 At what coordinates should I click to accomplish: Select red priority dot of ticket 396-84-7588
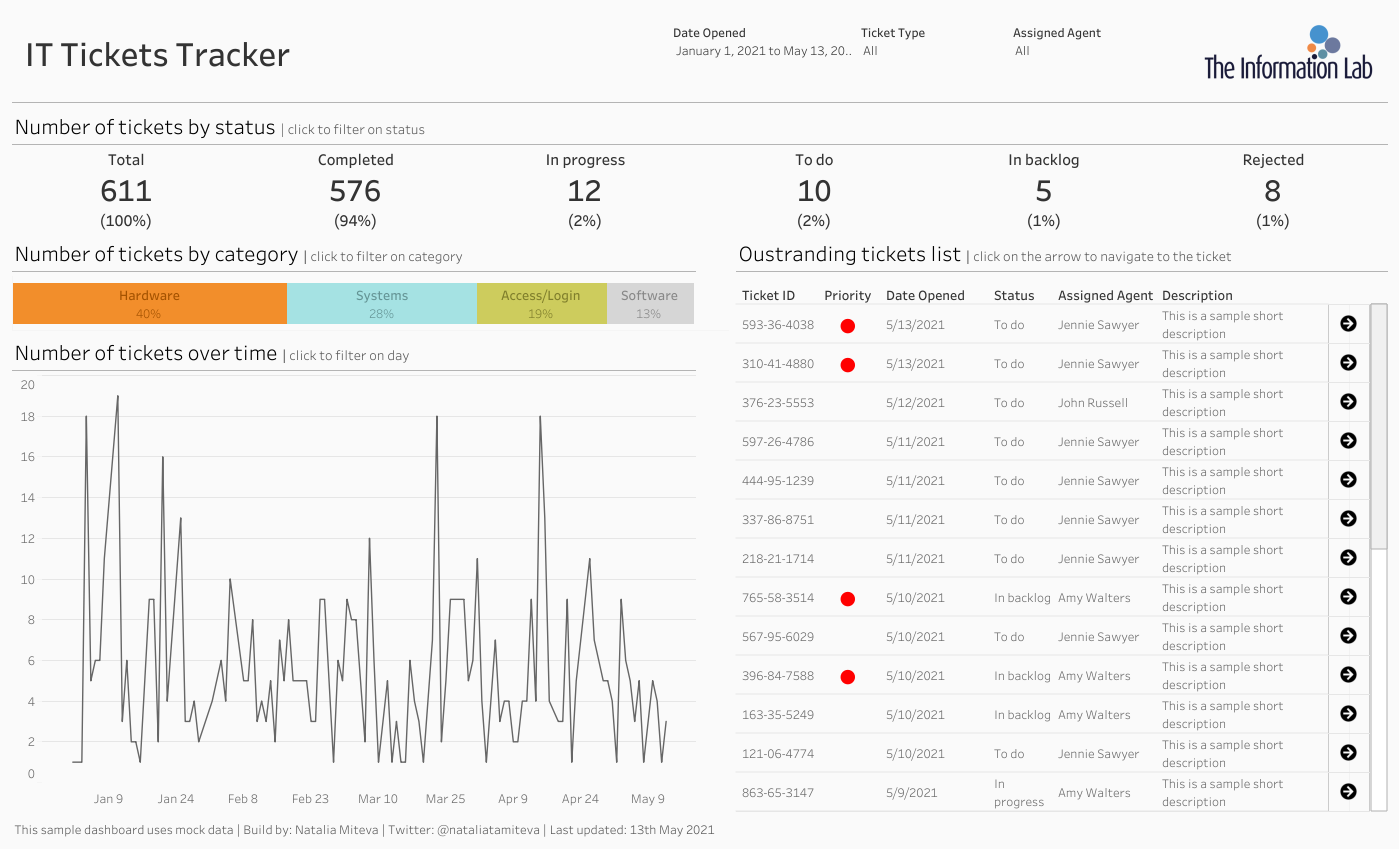847,677
